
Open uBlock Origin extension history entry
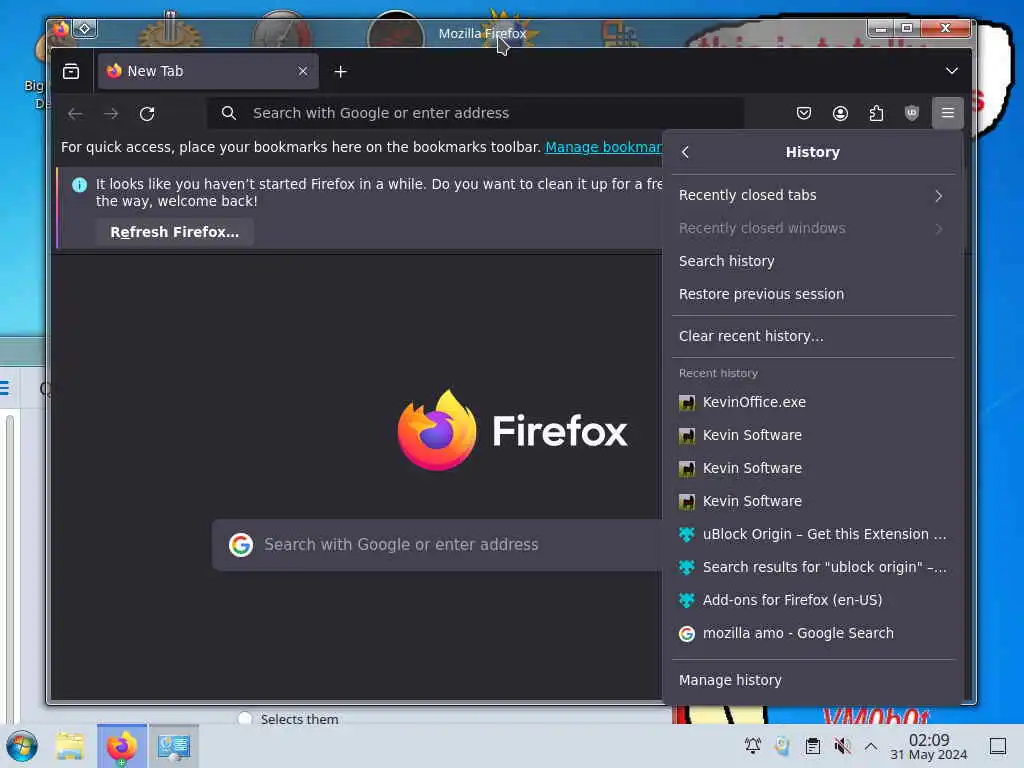(x=812, y=534)
